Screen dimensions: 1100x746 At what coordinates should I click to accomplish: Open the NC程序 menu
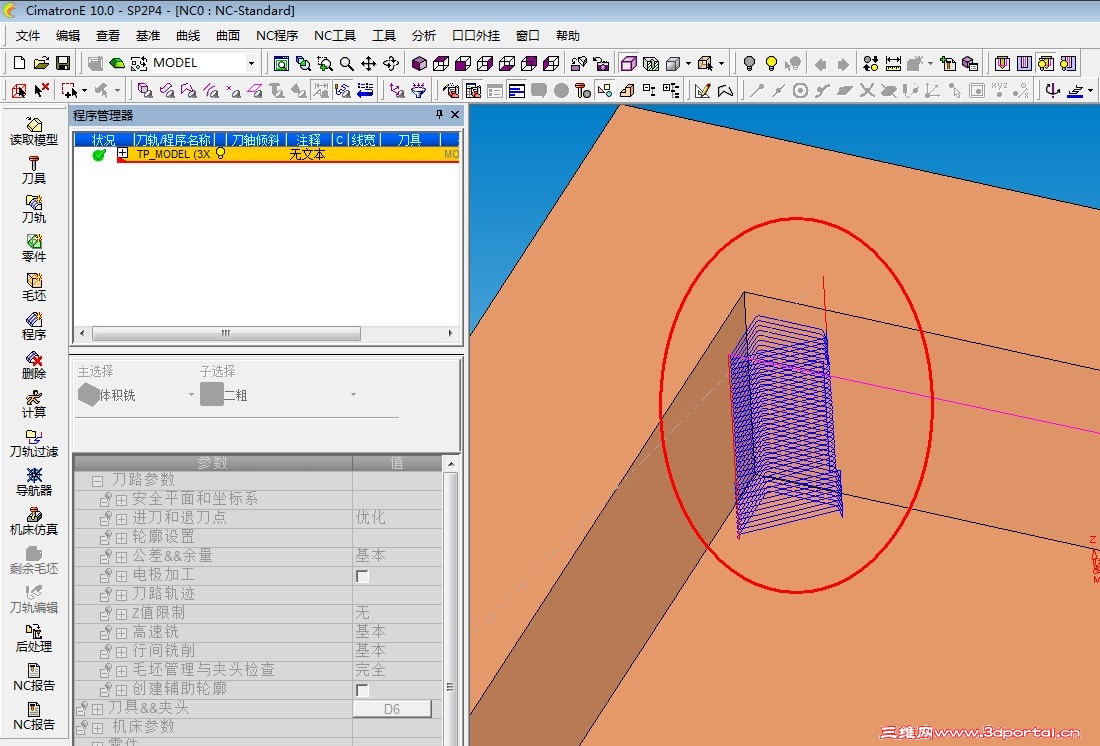point(276,36)
